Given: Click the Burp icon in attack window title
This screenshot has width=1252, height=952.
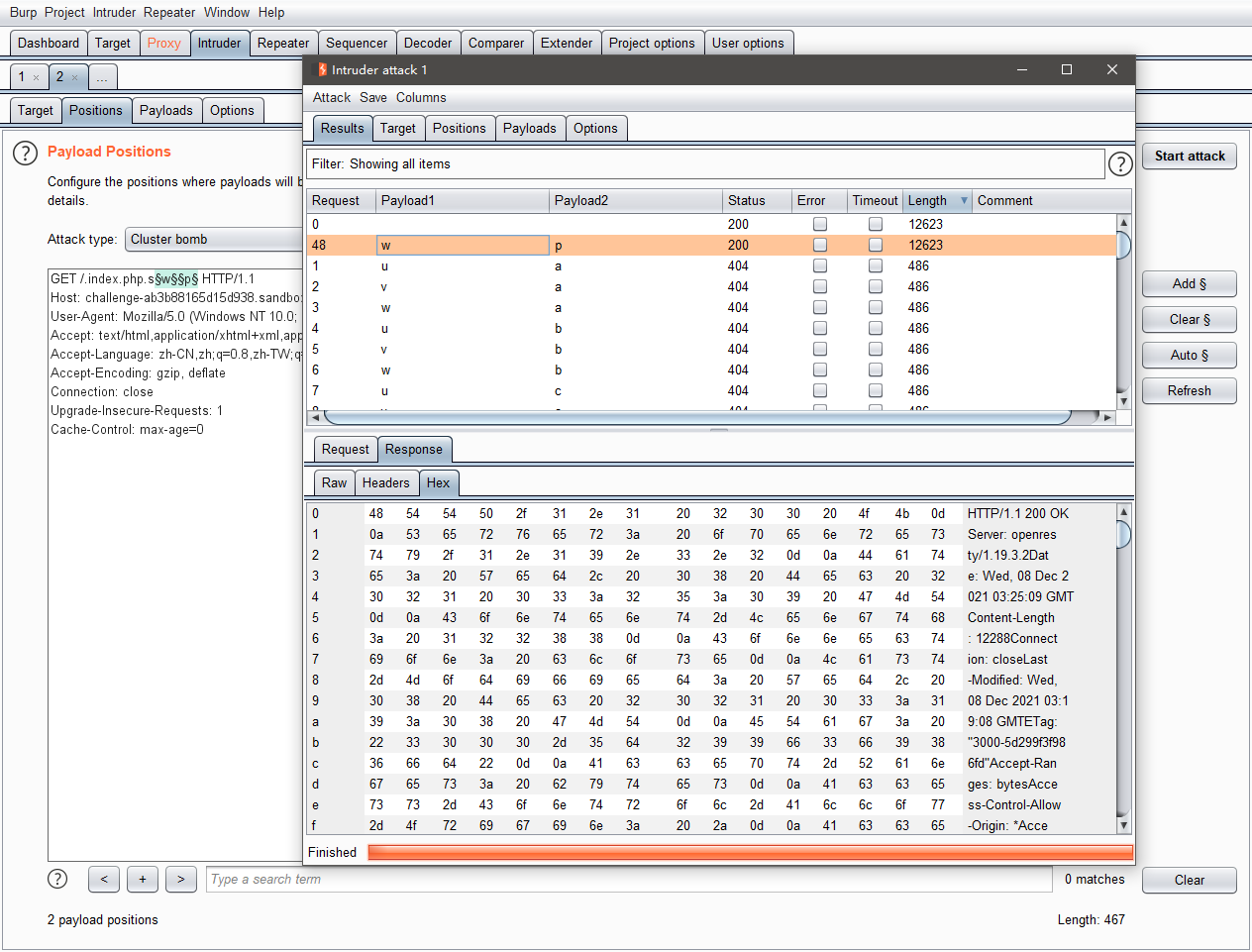Looking at the screenshot, I should tap(321, 69).
